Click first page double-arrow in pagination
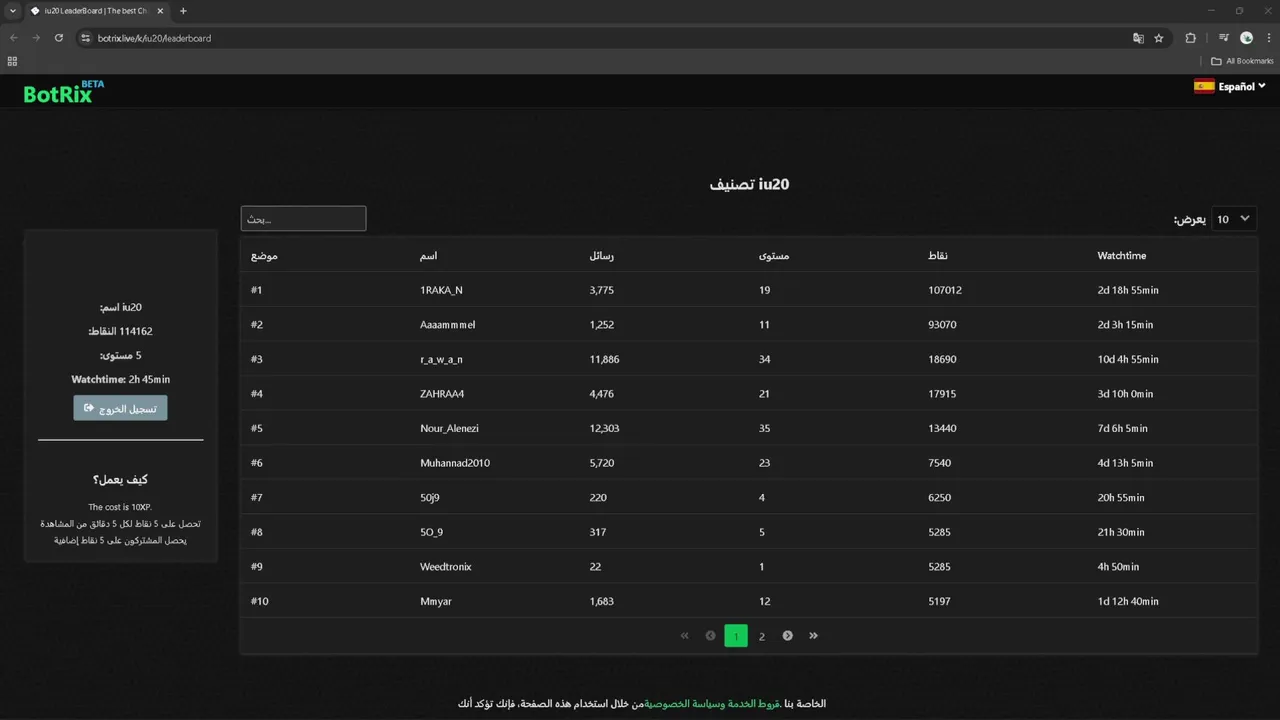This screenshot has height=720, width=1280. click(x=684, y=636)
